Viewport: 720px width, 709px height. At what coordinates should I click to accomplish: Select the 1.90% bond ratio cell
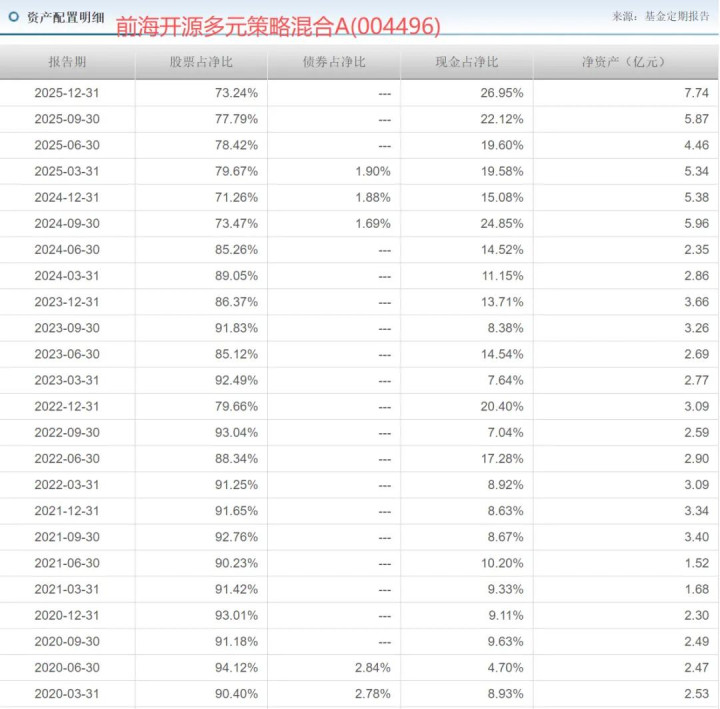[x=373, y=171]
